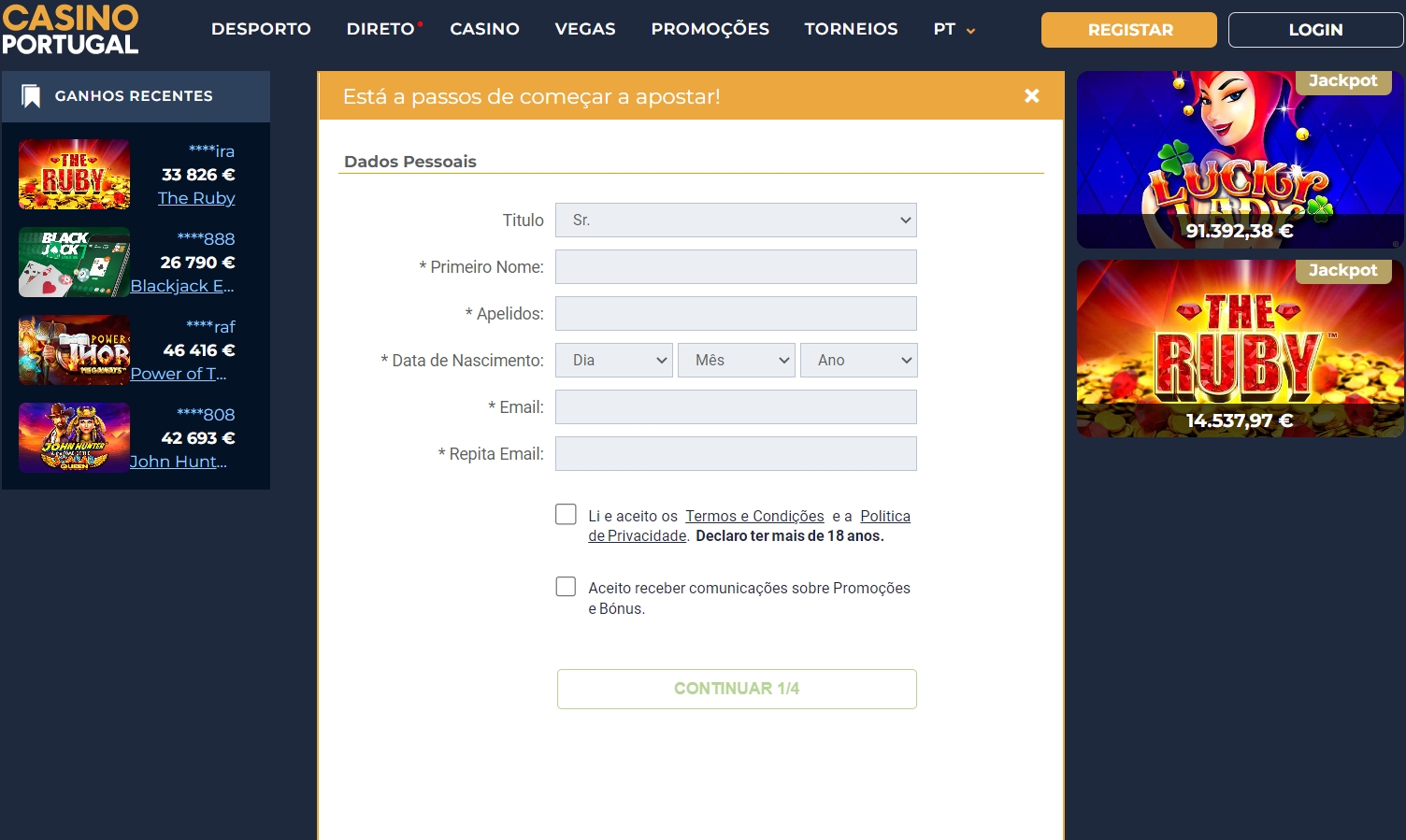The image size is (1406, 840).
Task: Click the ****888 username text
Action: [207, 239]
